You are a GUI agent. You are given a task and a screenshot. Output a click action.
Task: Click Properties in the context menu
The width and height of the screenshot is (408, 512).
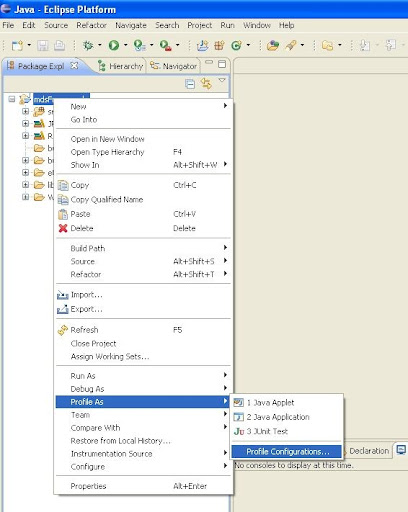pyautogui.click(x=143, y=486)
